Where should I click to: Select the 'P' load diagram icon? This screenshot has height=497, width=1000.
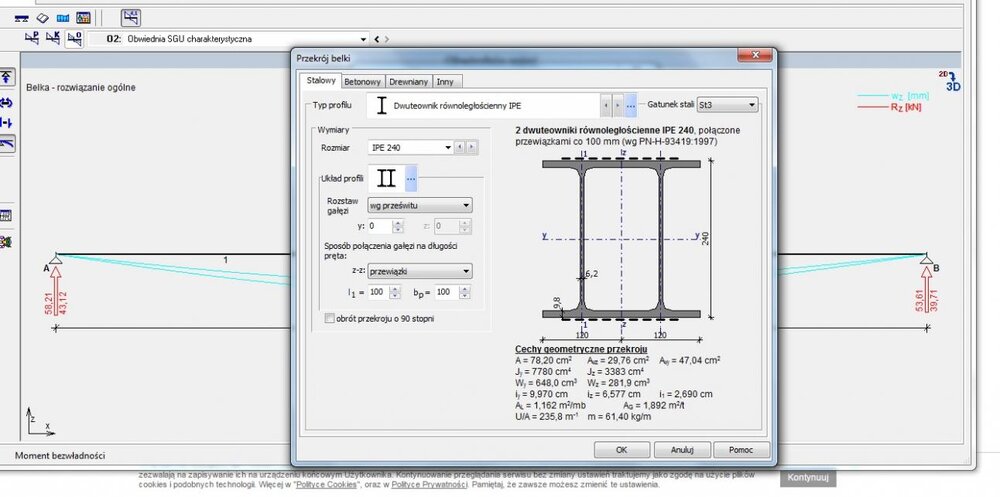point(30,39)
